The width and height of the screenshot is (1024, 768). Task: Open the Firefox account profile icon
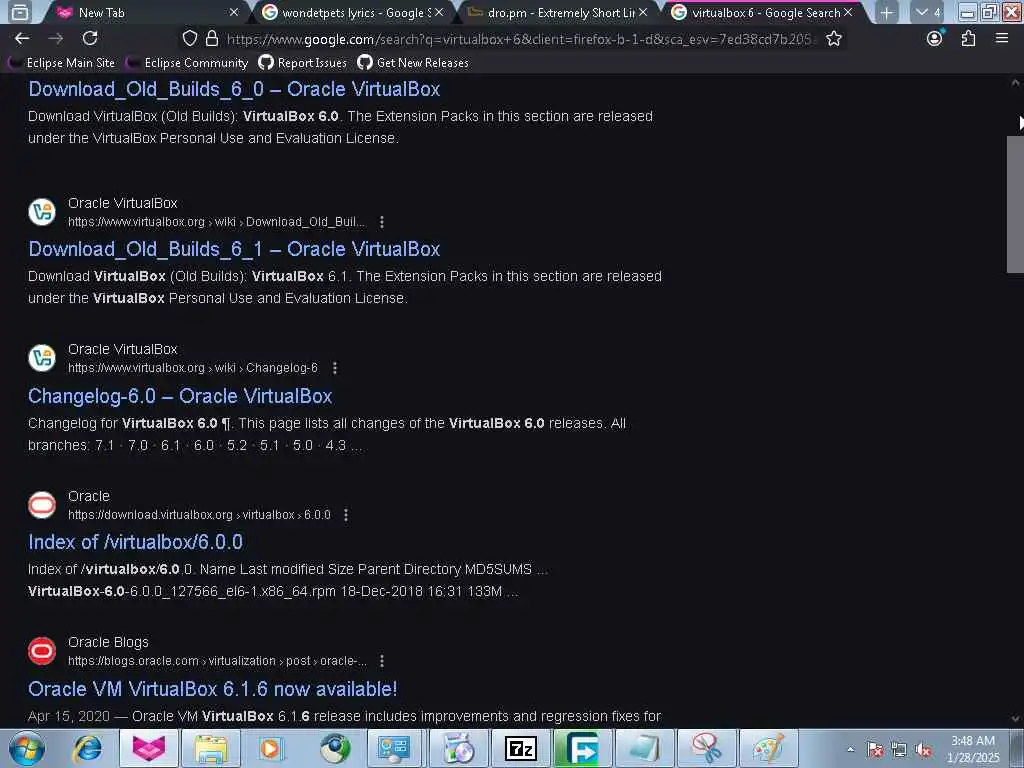[x=935, y=39]
